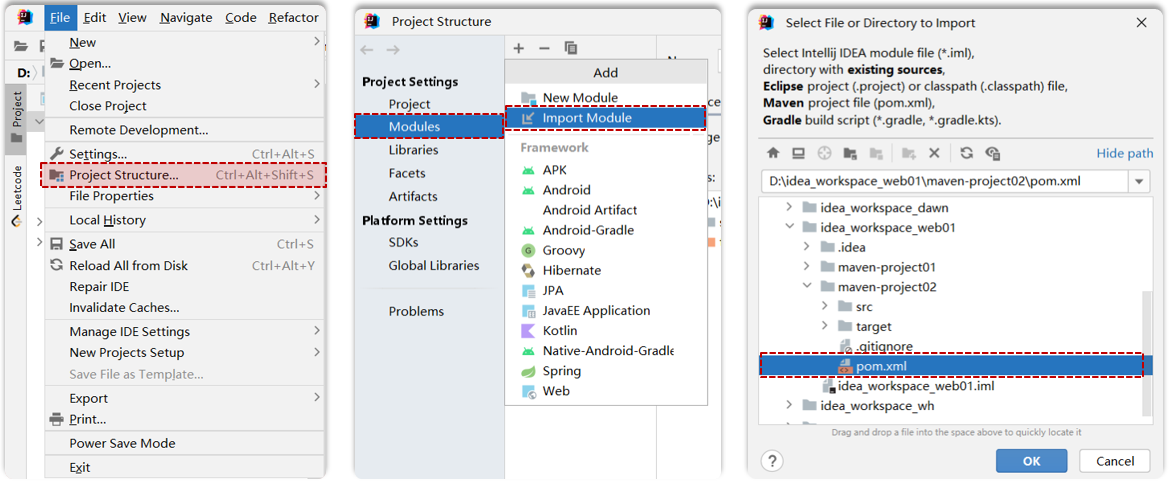Click the Desktop directory toolbar icon
This screenshot has width=1169, height=487.
click(798, 153)
